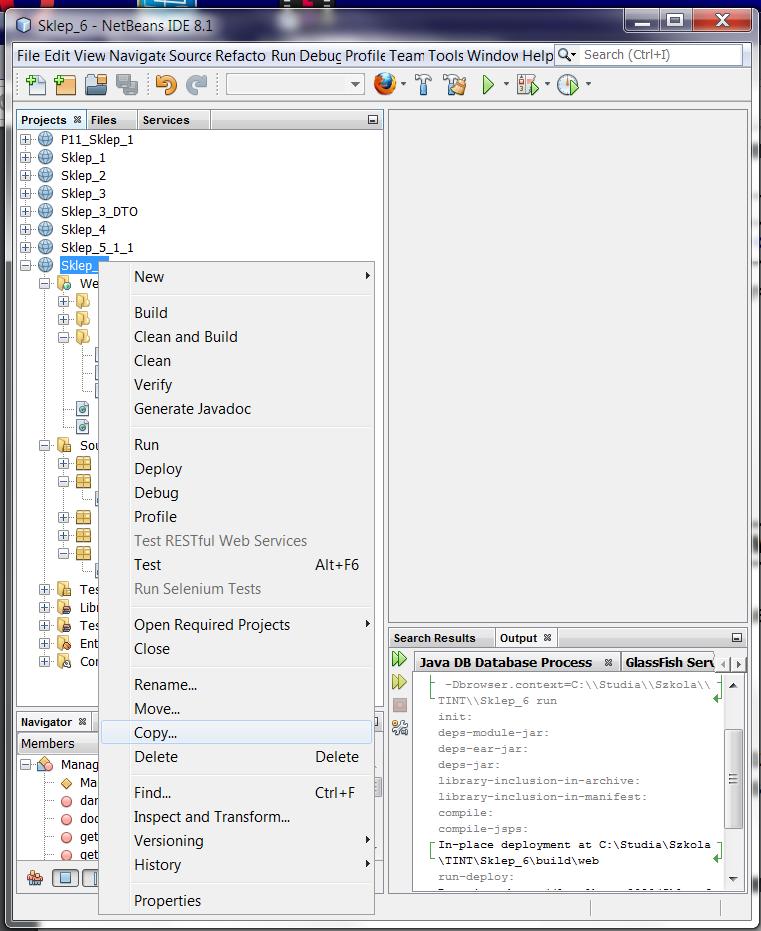This screenshot has height=931, width=761.
Task: Click the Output scrollbar down arrow
Action: click(x=734, y=879)
